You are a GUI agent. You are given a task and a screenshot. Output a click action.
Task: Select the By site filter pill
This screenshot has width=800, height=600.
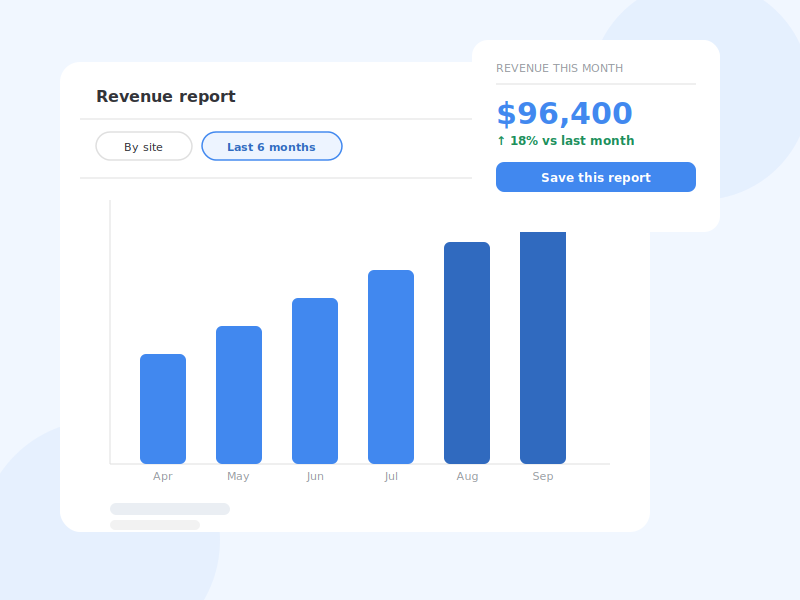144,146
